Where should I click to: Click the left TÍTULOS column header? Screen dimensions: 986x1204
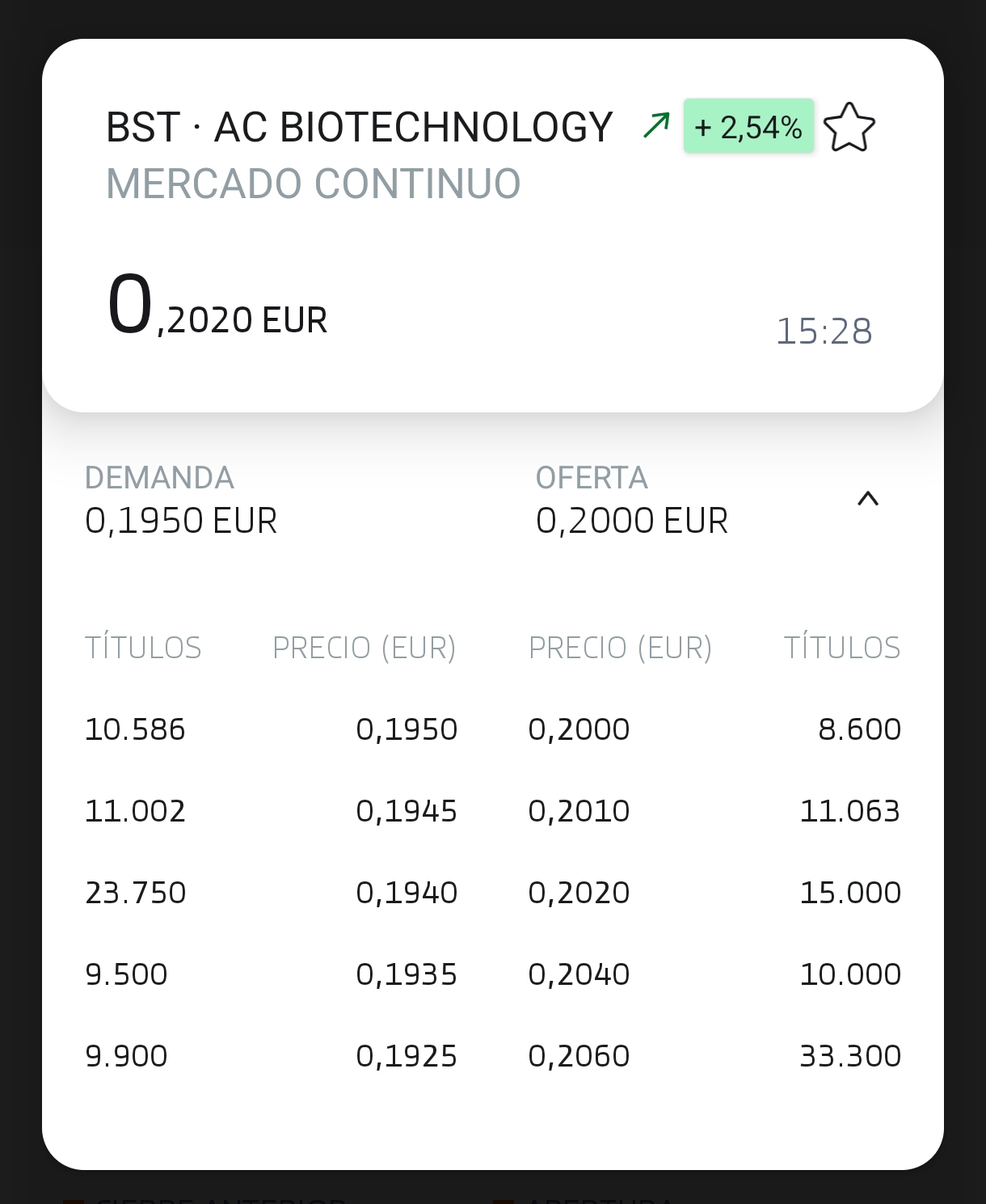click(143, 648)
